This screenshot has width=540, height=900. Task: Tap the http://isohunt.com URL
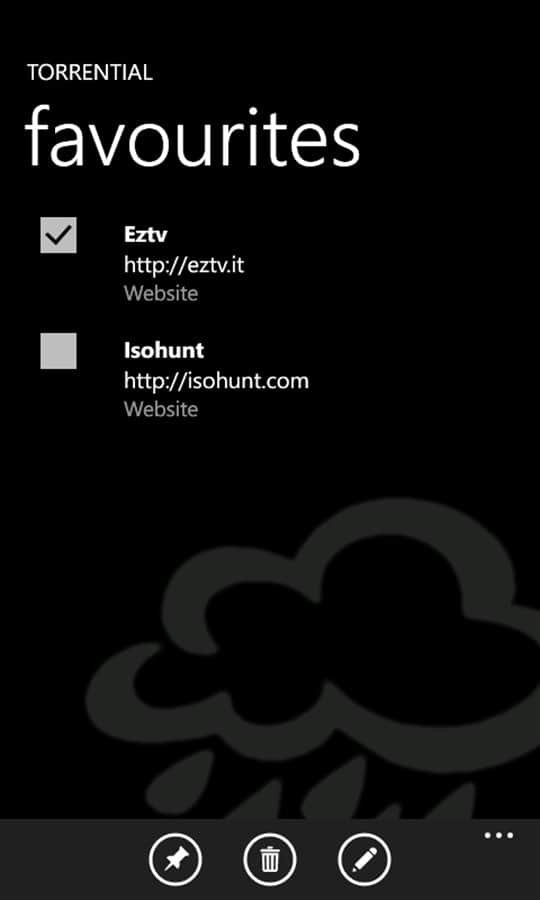[x=216, y=381]
